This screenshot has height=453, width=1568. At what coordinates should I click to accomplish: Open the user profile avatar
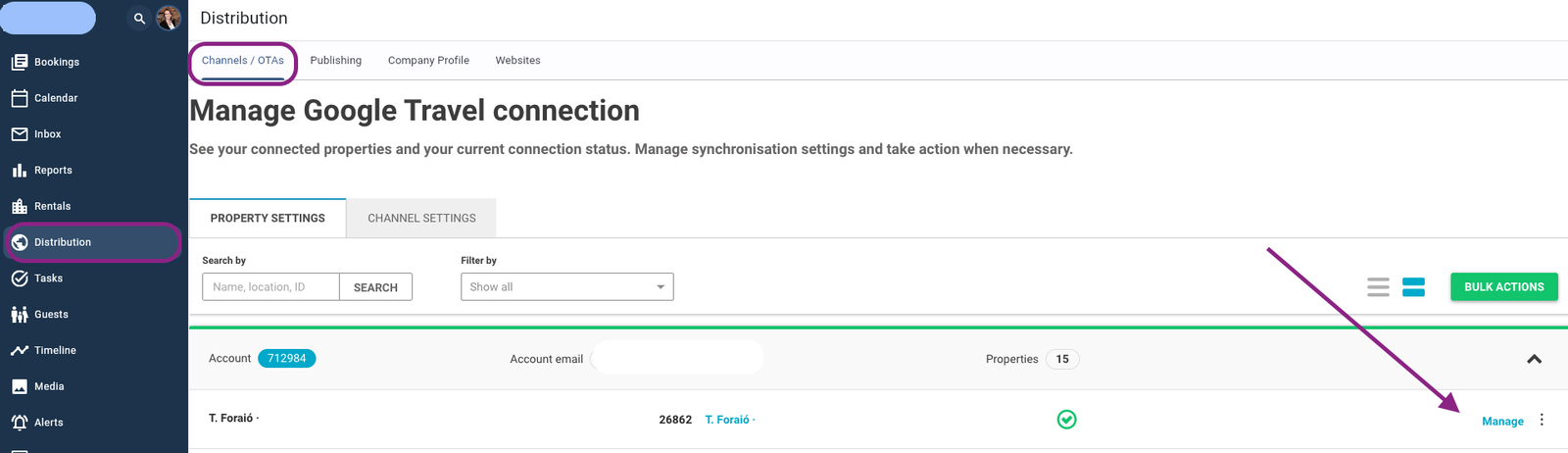169,18
